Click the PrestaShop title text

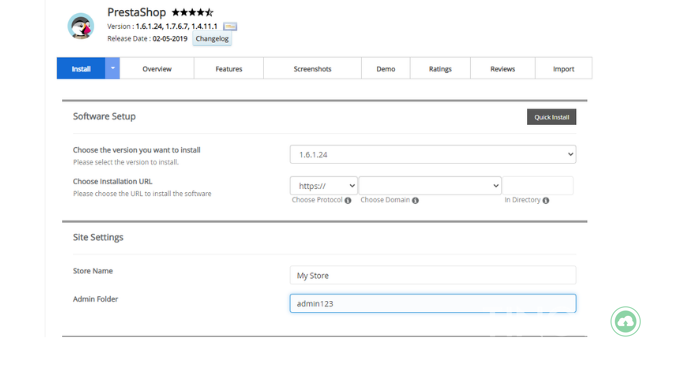pos(137,12)
